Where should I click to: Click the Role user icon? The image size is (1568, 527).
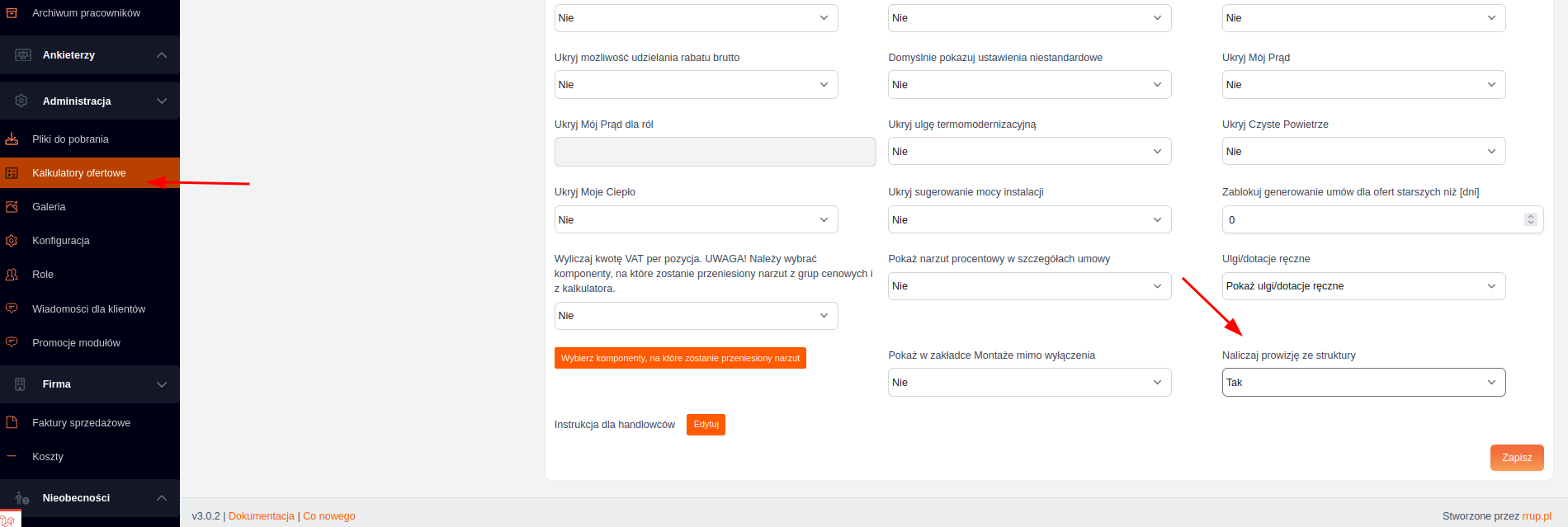point(12,275)
